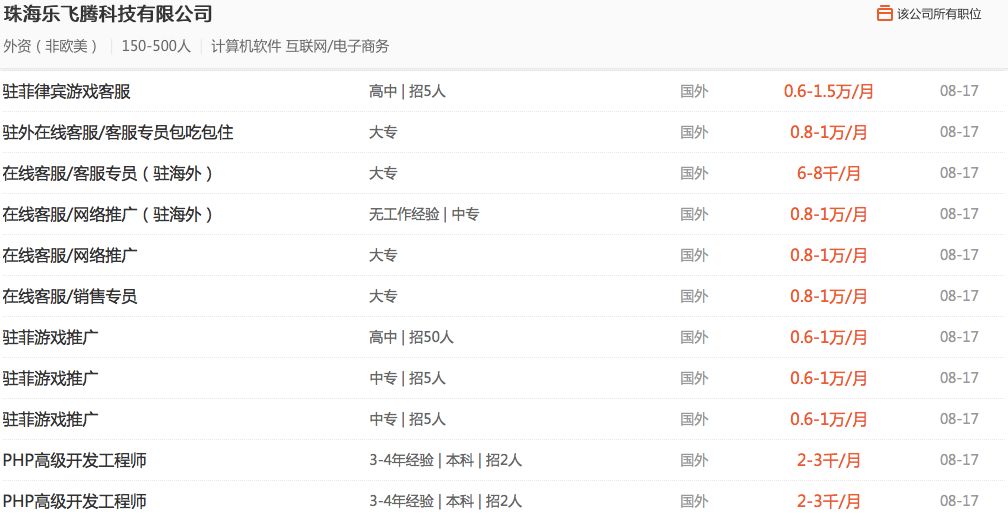Click 高中 | 招50人 requirement details
Screen dimensions: 1008x521
[411, 338]
